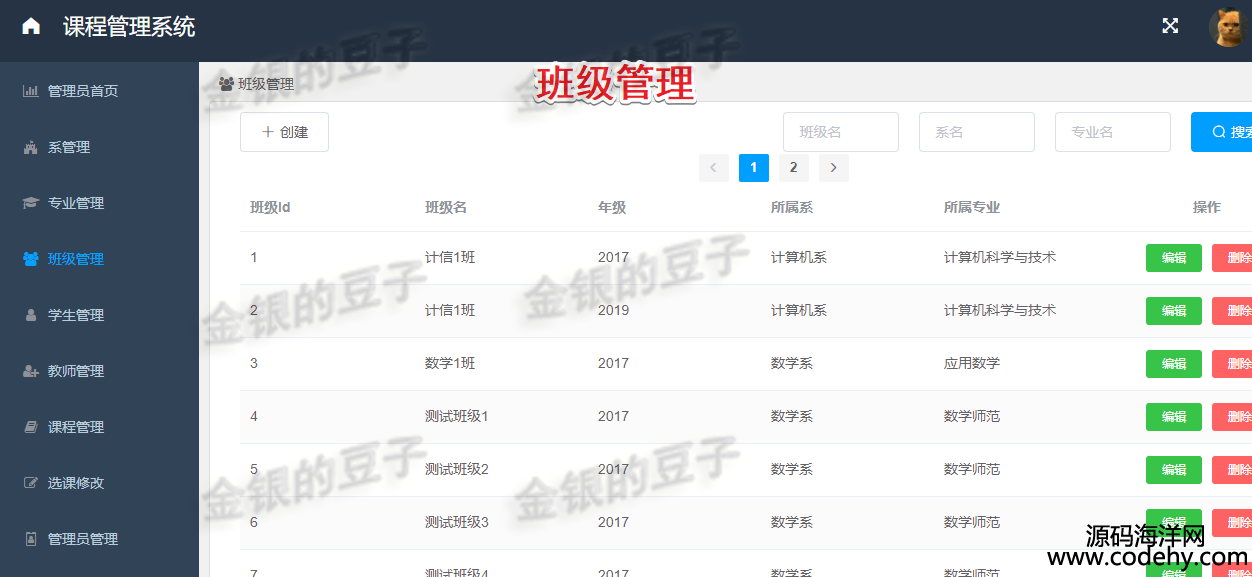The width and height of the screenshot is (1252, 577).
Task: Delete the 测试班级1 row
Action: pyautogui.click(x=1232, y=417)
